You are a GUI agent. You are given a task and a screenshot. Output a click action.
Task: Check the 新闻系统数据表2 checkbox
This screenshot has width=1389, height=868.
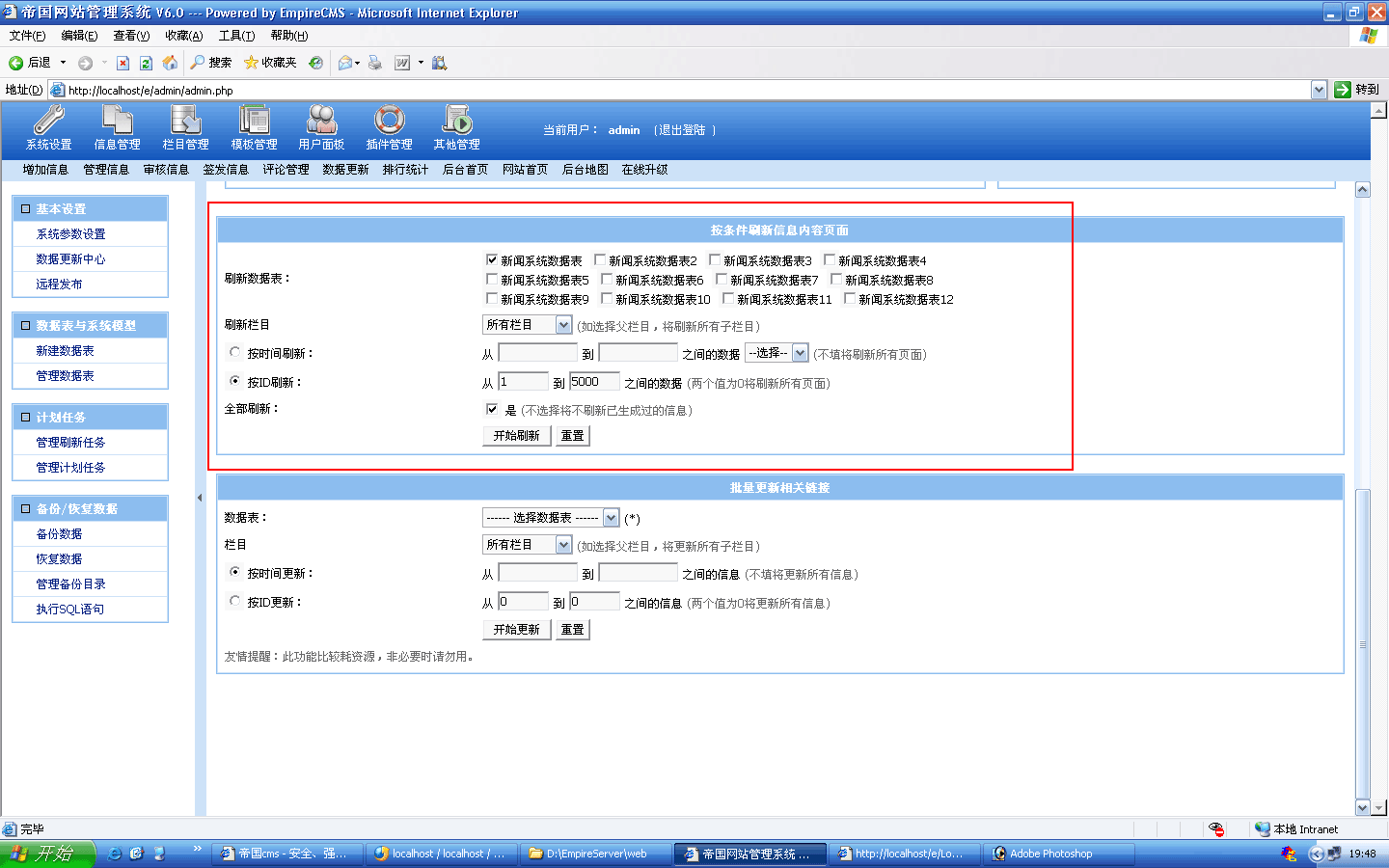(600, 259)
